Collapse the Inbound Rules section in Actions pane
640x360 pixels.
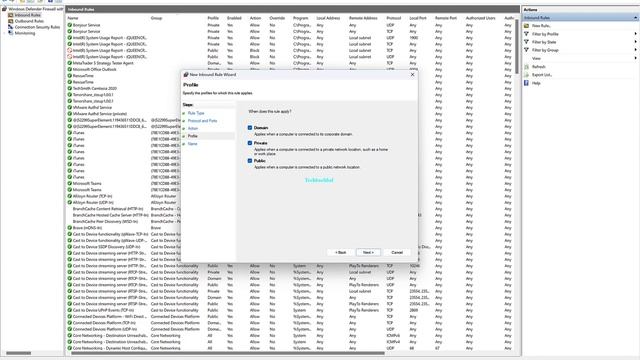(x=636, y=18)
